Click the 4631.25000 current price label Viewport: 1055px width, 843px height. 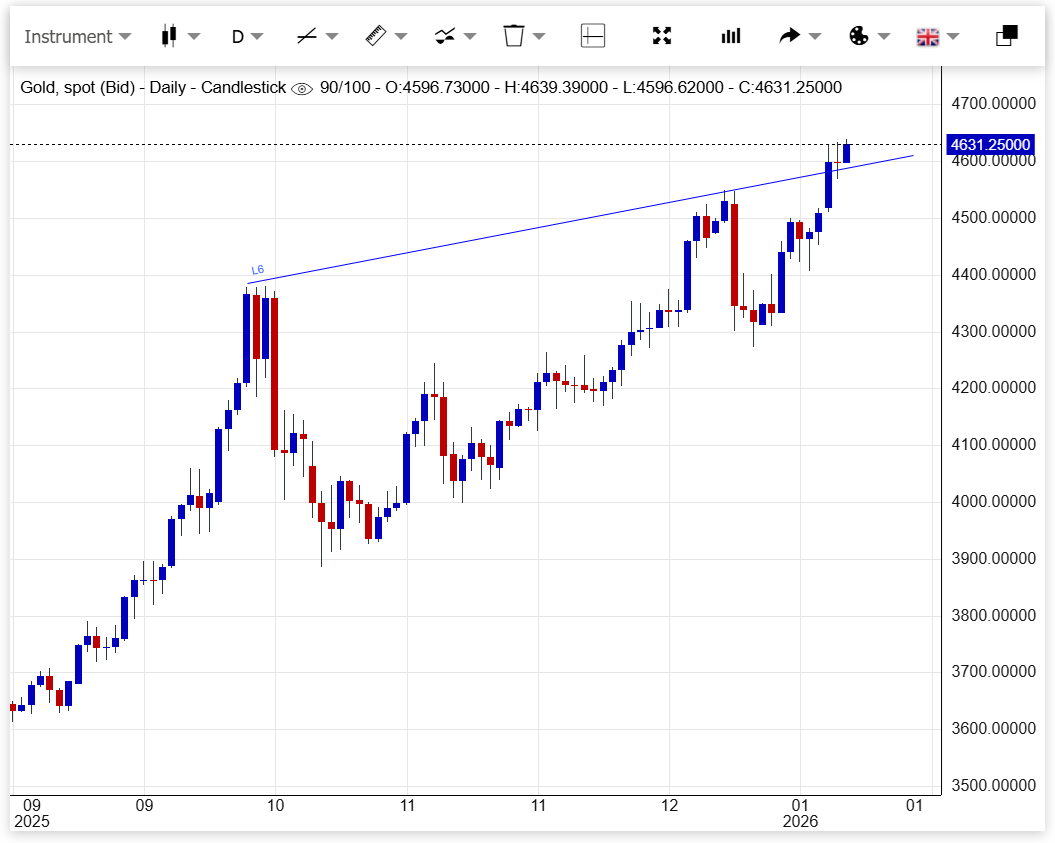[x=990, y=145]
